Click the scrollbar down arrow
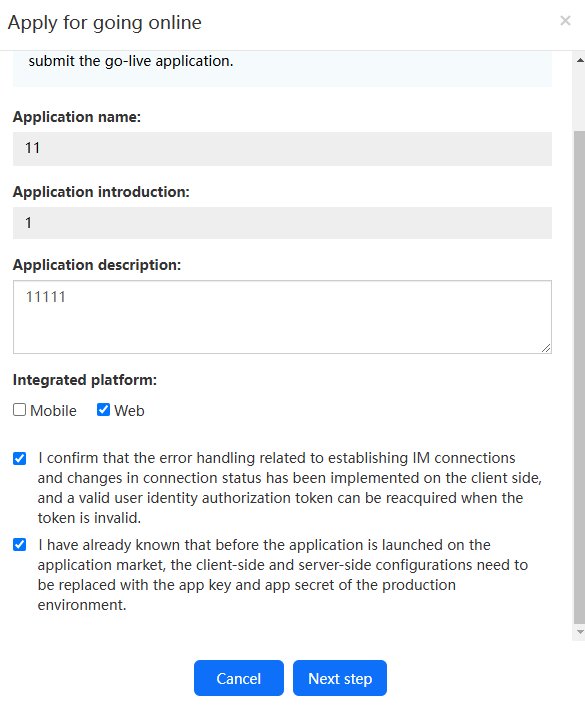585x715 pixels. point(580,632)
